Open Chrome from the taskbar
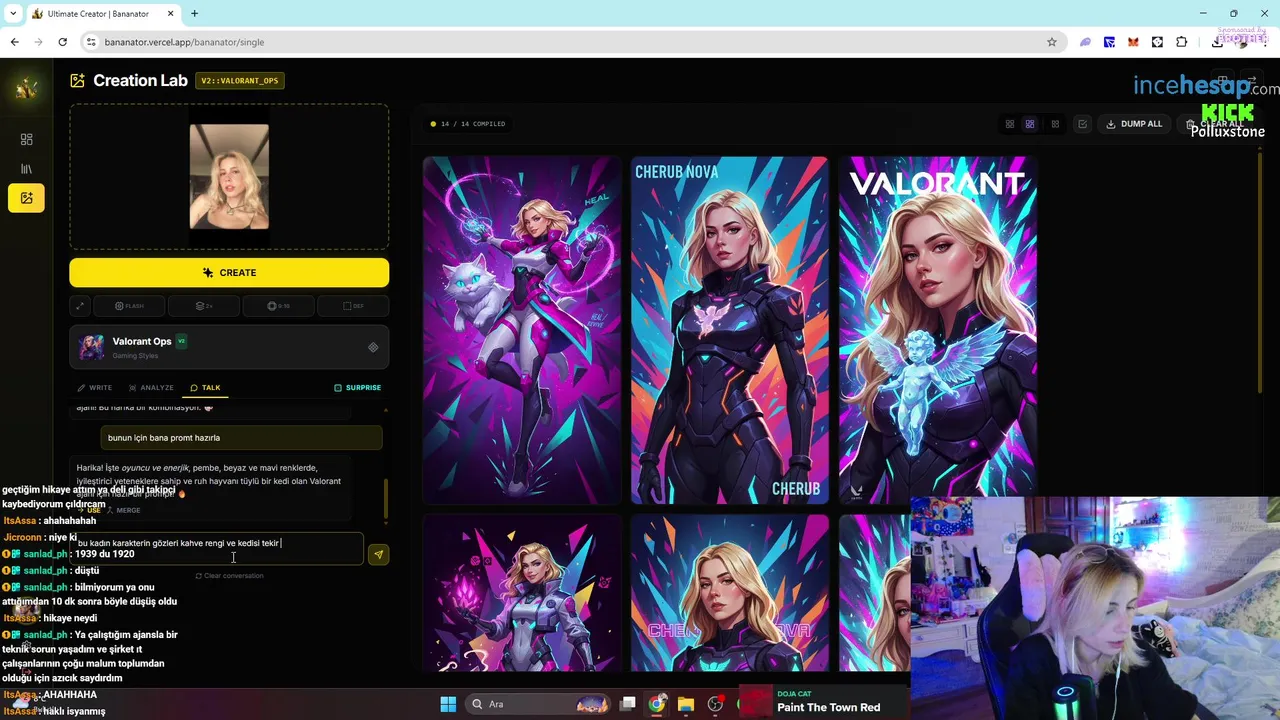This screenshot has width=1280, height=720. [657, 704]
